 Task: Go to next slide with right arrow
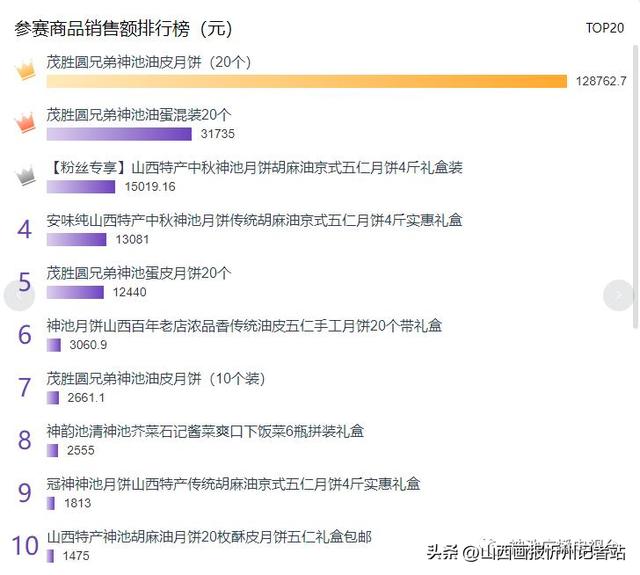pos(619,295)
